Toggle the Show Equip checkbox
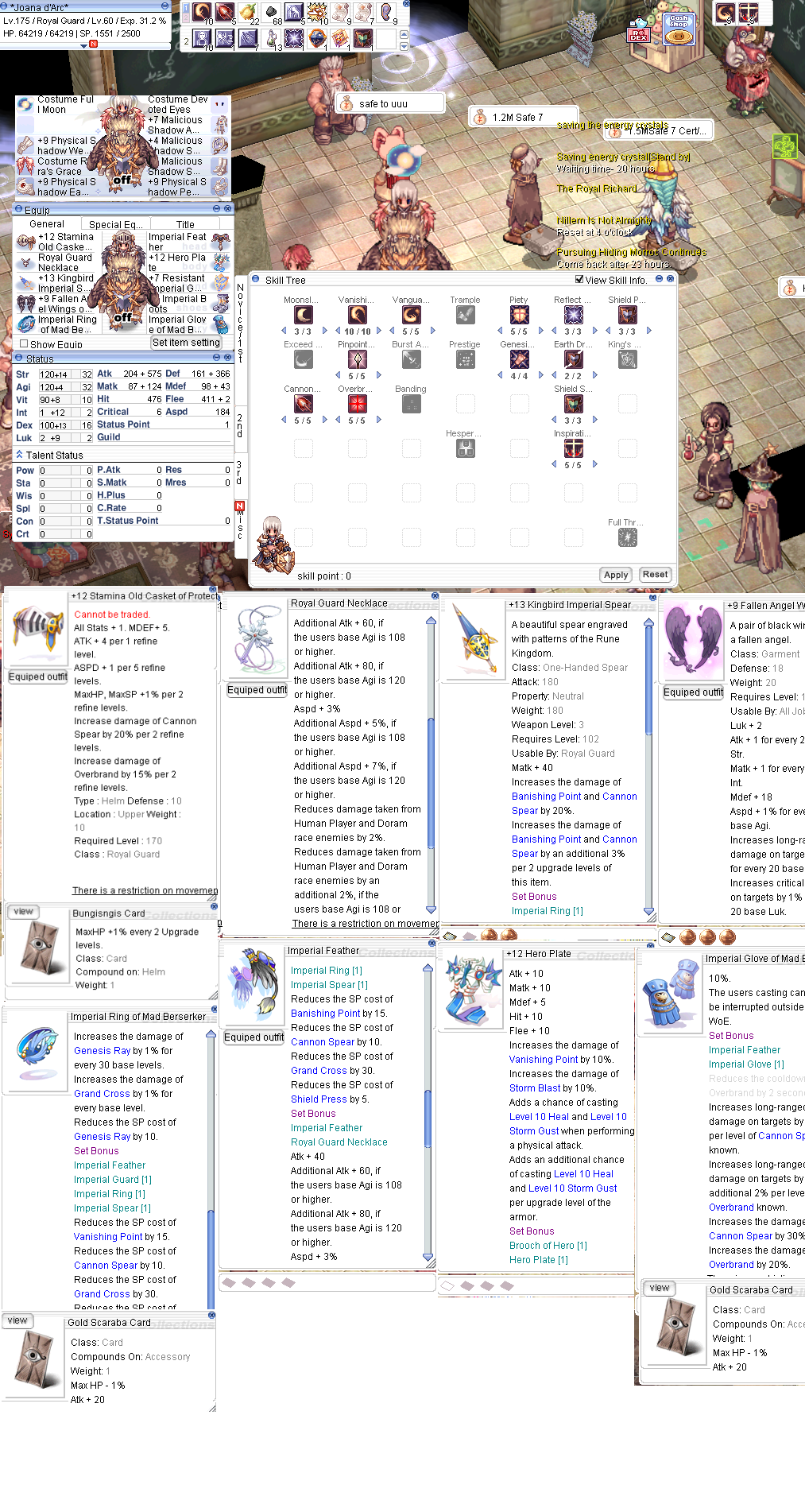The width and height of the screenshot is (805, 1512). (24, 344)
